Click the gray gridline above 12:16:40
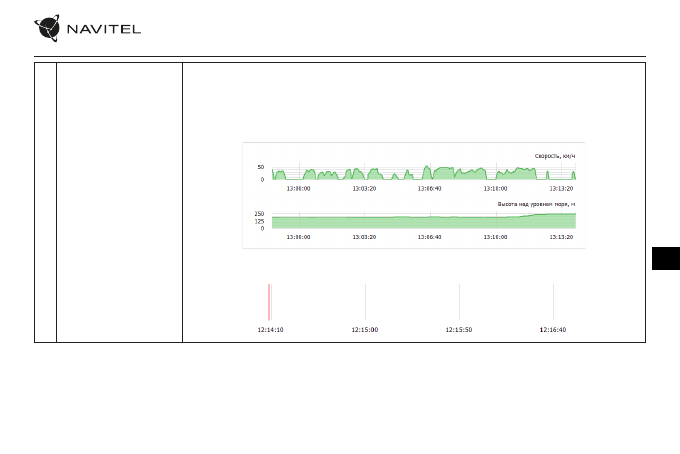This screenshot has width=680, height=454. coord(553,300)
